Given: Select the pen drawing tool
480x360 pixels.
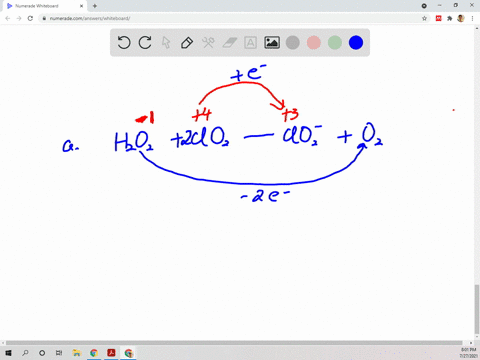Looking at the screenshot, I should click(187, 43).
